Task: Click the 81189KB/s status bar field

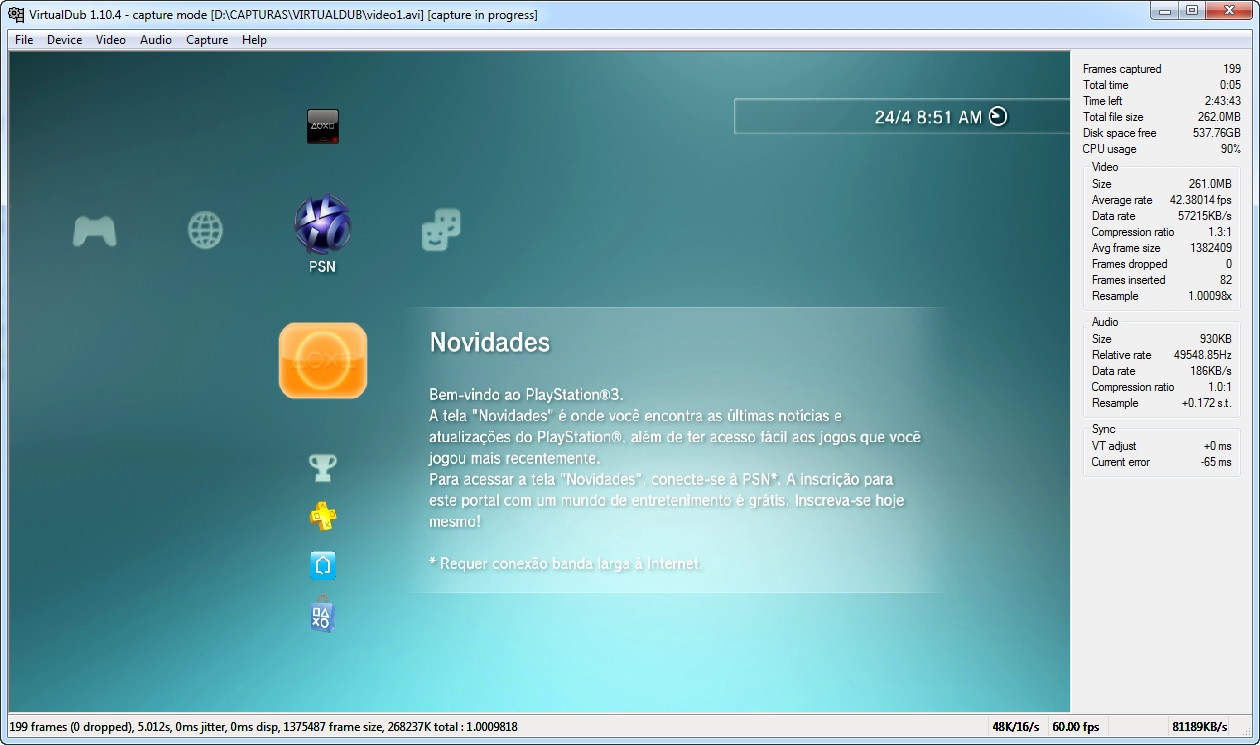Action: [1200, 727]
